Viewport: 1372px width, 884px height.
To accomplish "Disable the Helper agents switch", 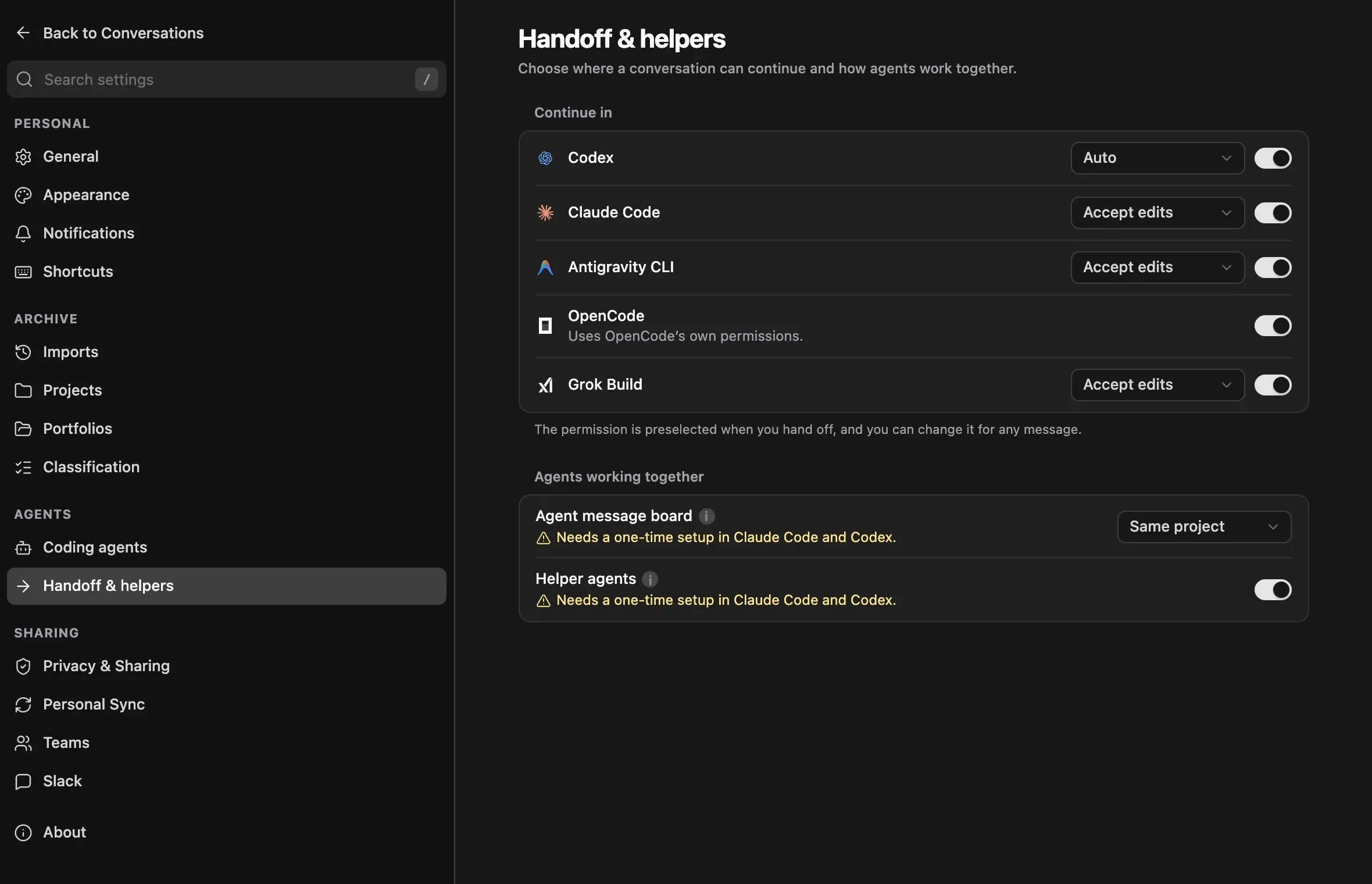I will 1273,589.
